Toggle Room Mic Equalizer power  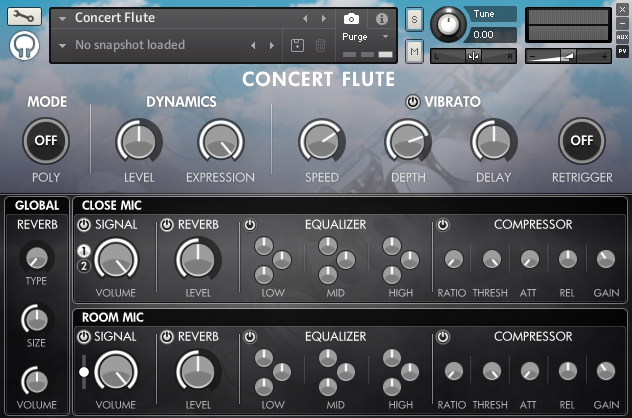[x=250, y=337]
